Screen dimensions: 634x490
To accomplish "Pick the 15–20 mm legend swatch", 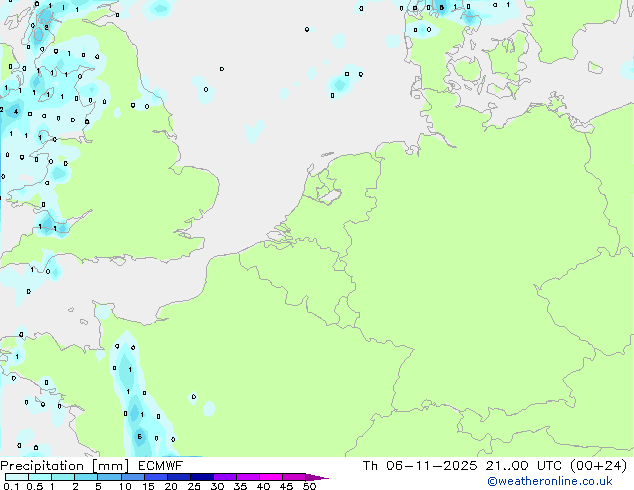I will pos(155,477).
